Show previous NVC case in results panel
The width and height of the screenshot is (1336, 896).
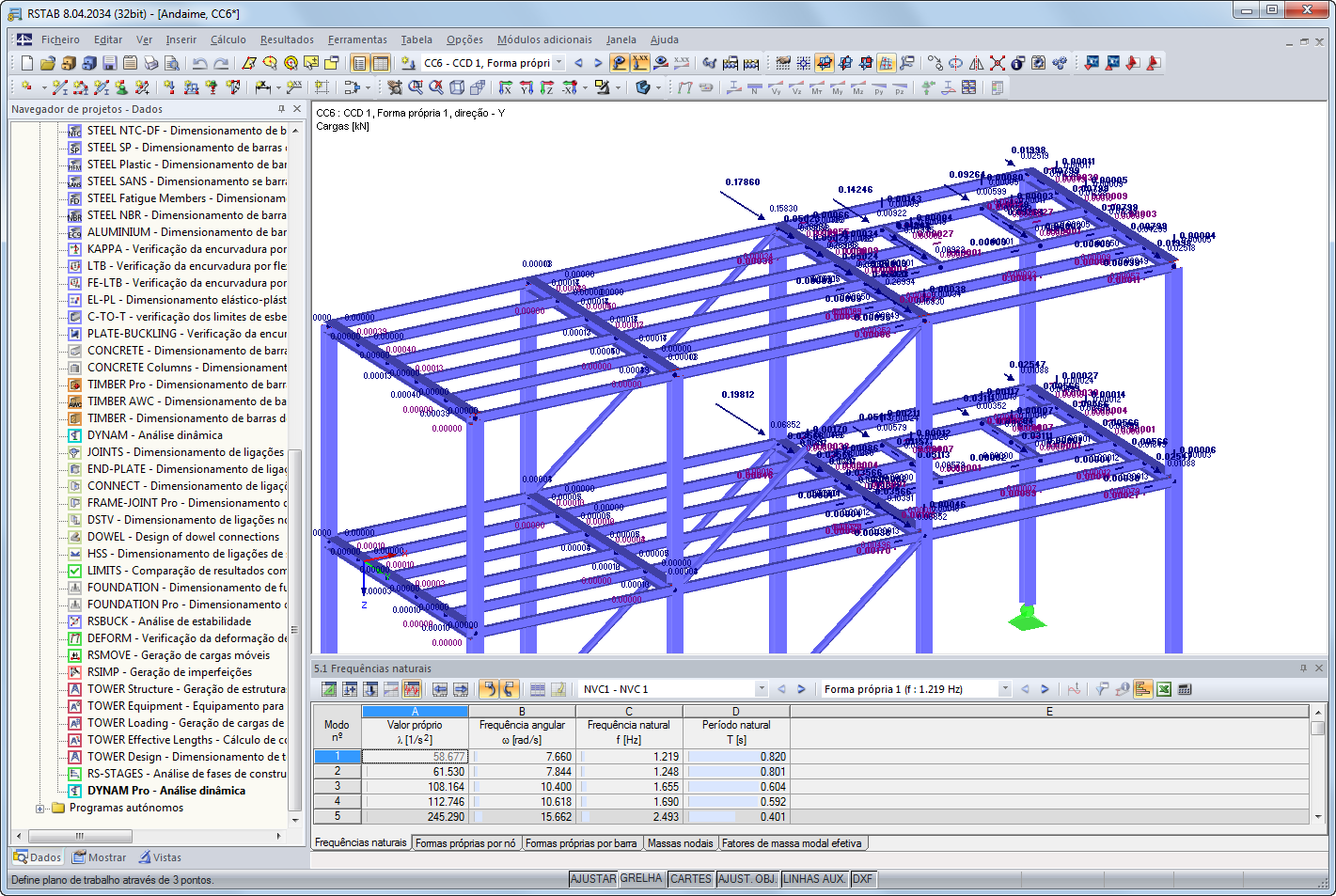click(x=781, y=689)
